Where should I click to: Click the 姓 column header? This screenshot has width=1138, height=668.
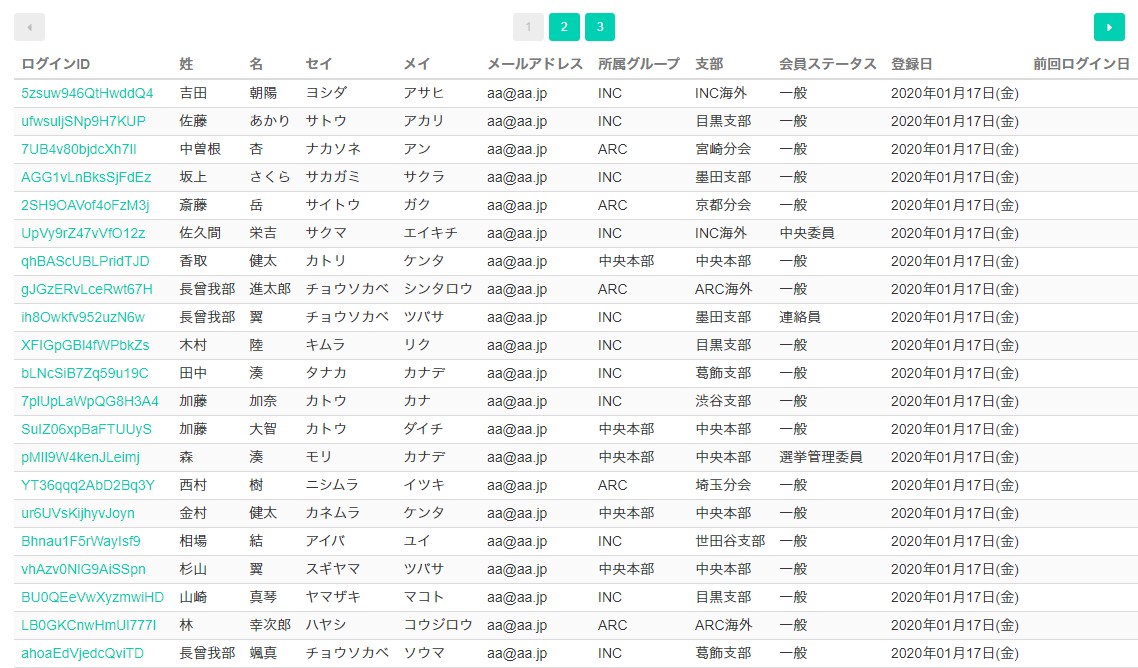pos(187,64)
